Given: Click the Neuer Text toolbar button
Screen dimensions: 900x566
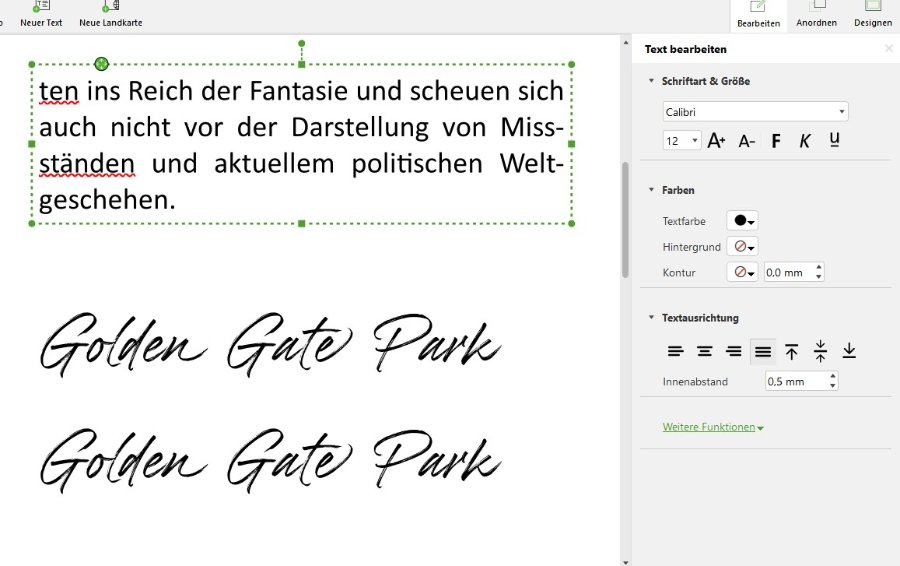Looking at the screenshot, I should coord(41,15).
